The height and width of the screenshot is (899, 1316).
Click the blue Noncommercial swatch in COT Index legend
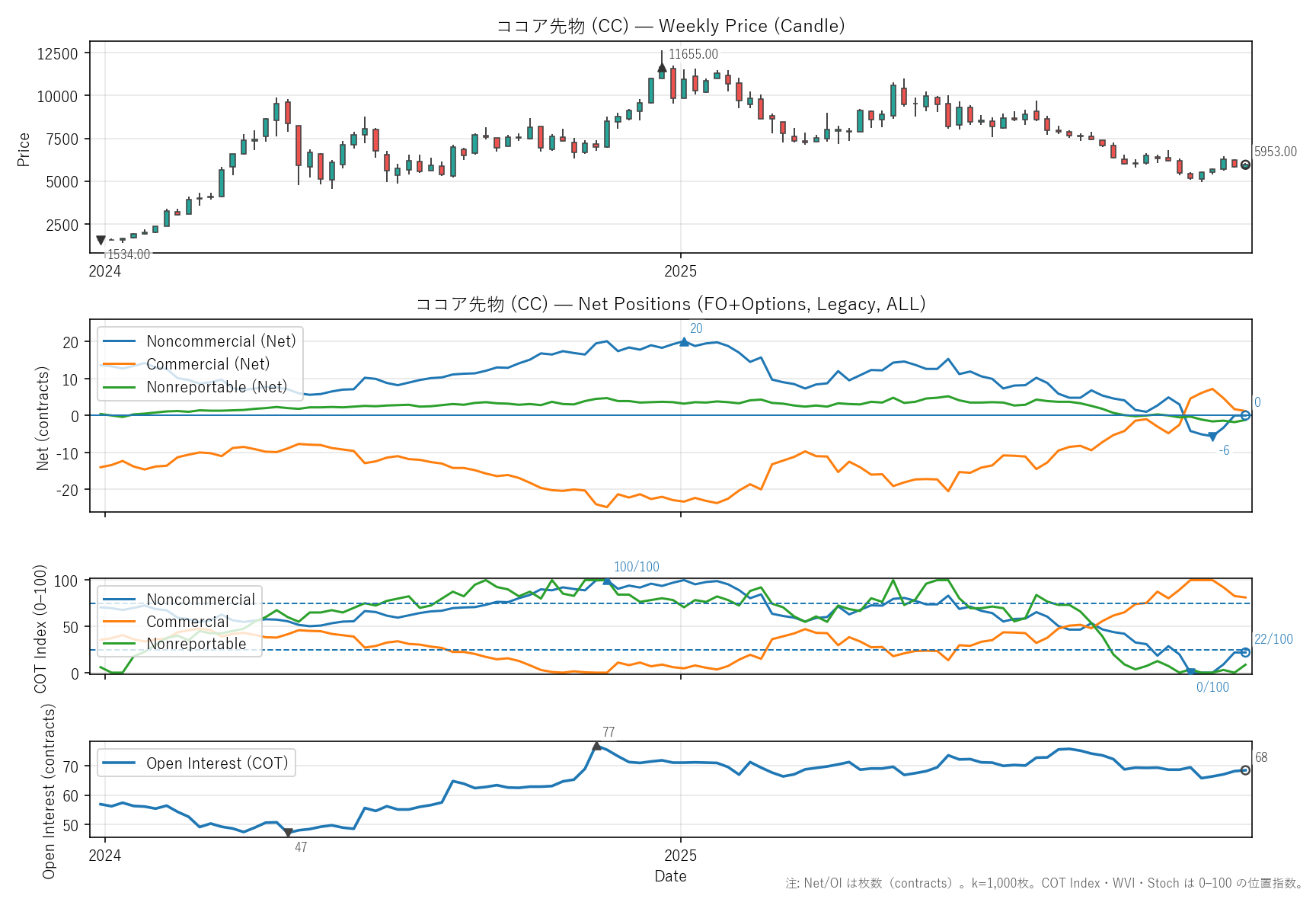tap(119, 600)
